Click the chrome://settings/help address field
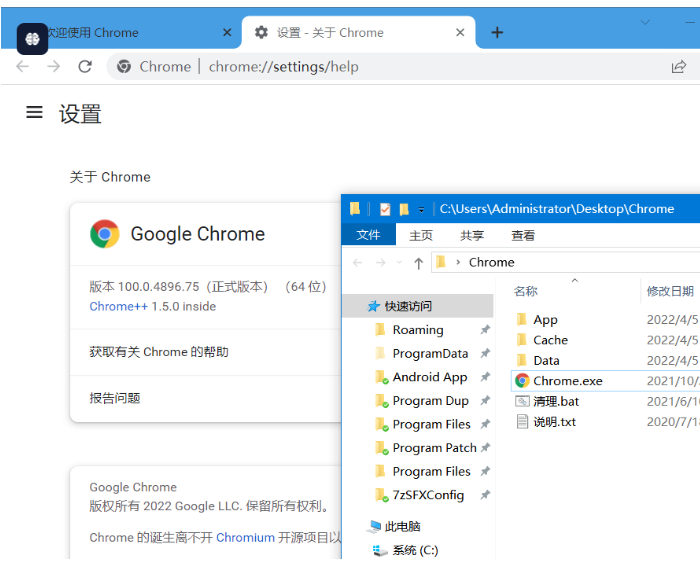Image resolution: width=700 pixels, height=575 pixels. pos(283,67)
